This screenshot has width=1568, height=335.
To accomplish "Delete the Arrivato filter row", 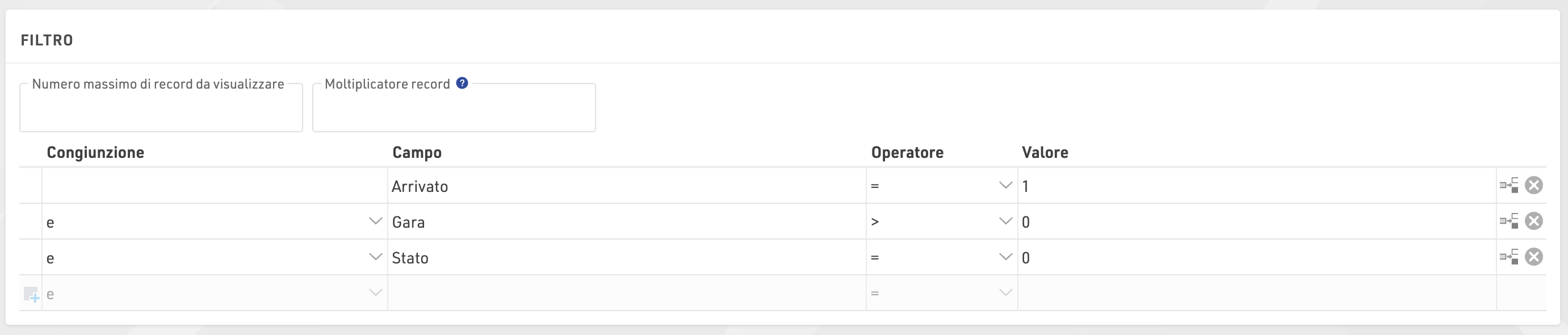I will pos(1533,185).
